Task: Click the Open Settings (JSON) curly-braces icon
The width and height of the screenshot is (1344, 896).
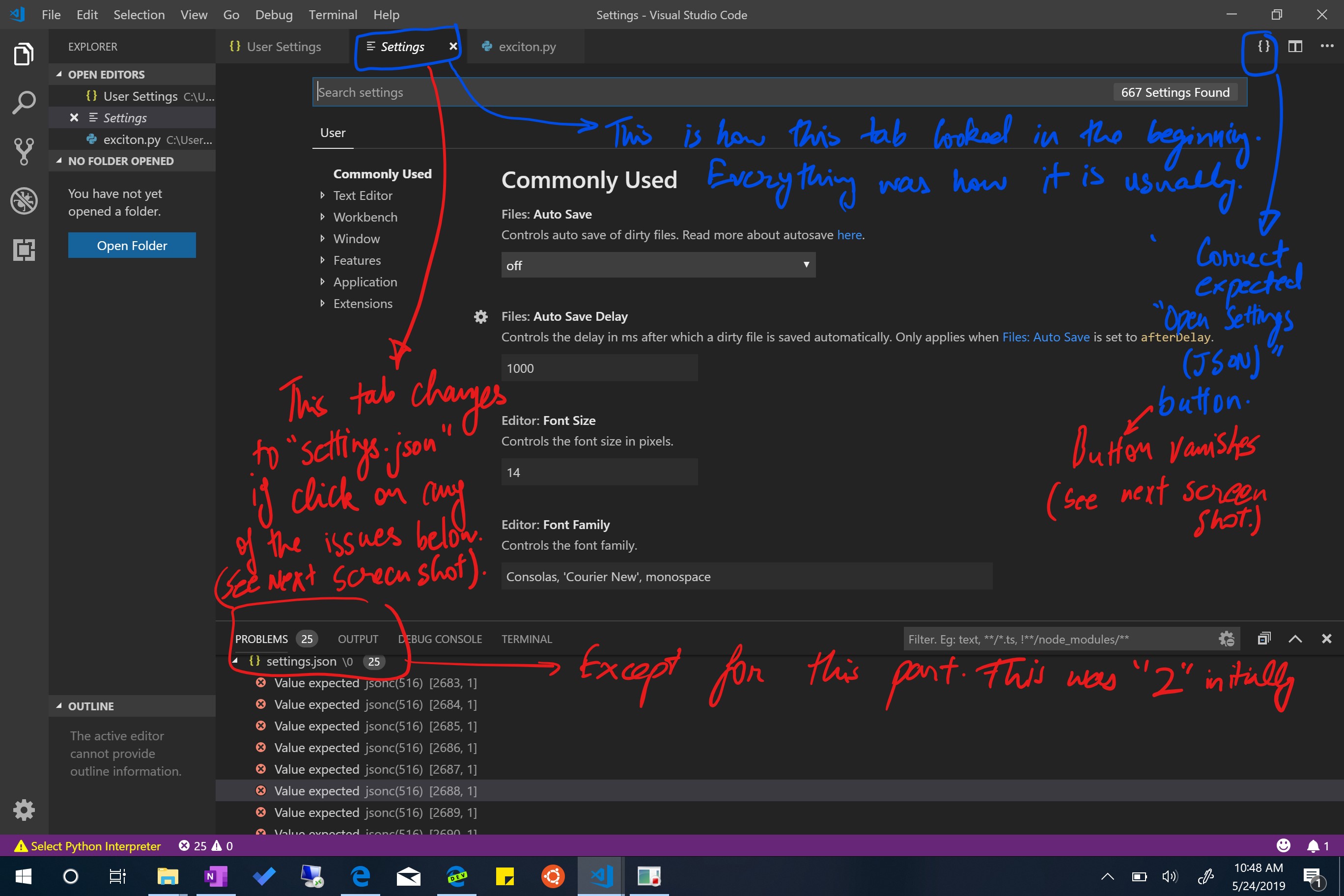Action: tap(1263, 46)
